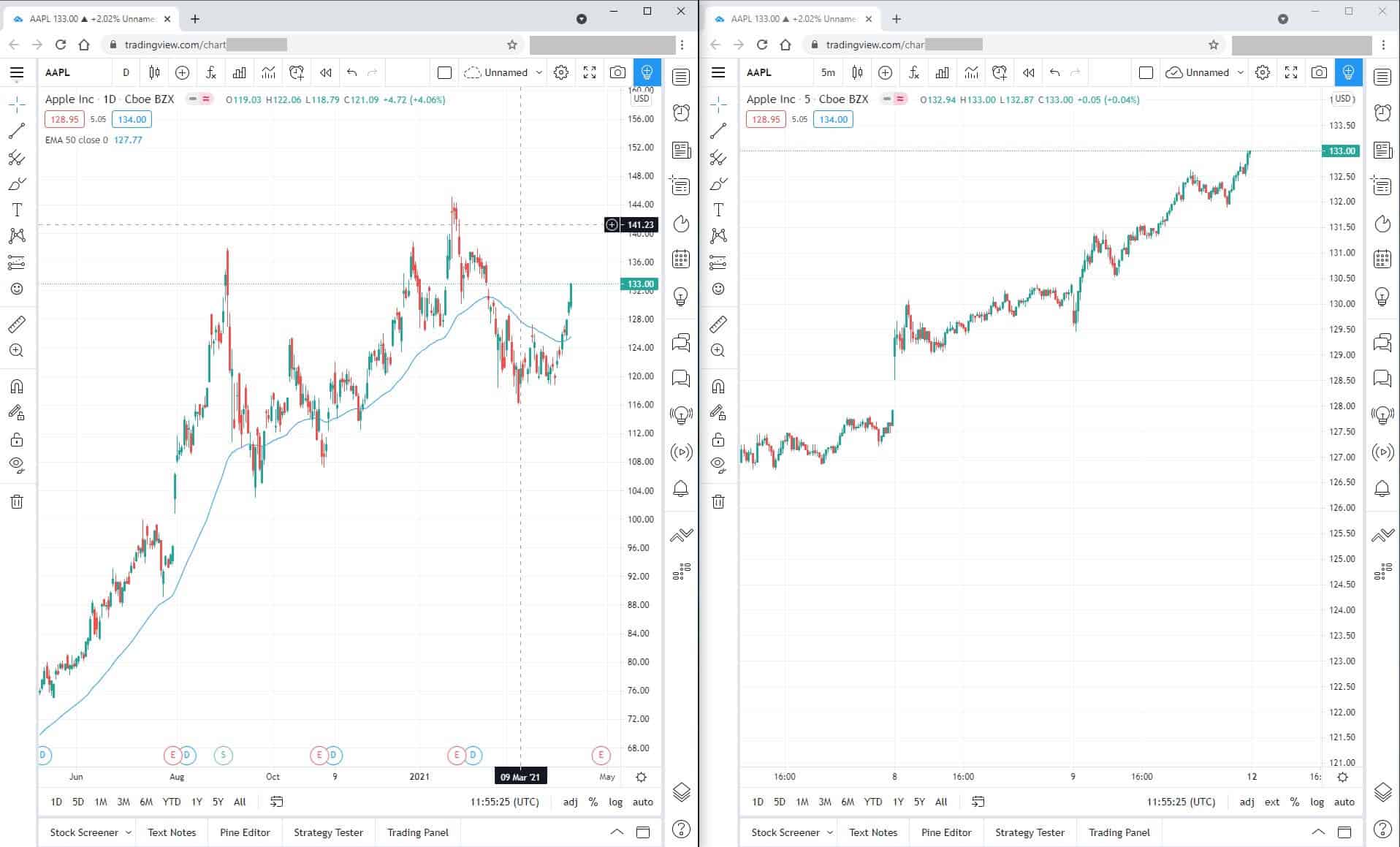The height and width of the screenshot is (847, 1400).
Task: Select the Text annotation tool
Action: [x=16, y=209]
